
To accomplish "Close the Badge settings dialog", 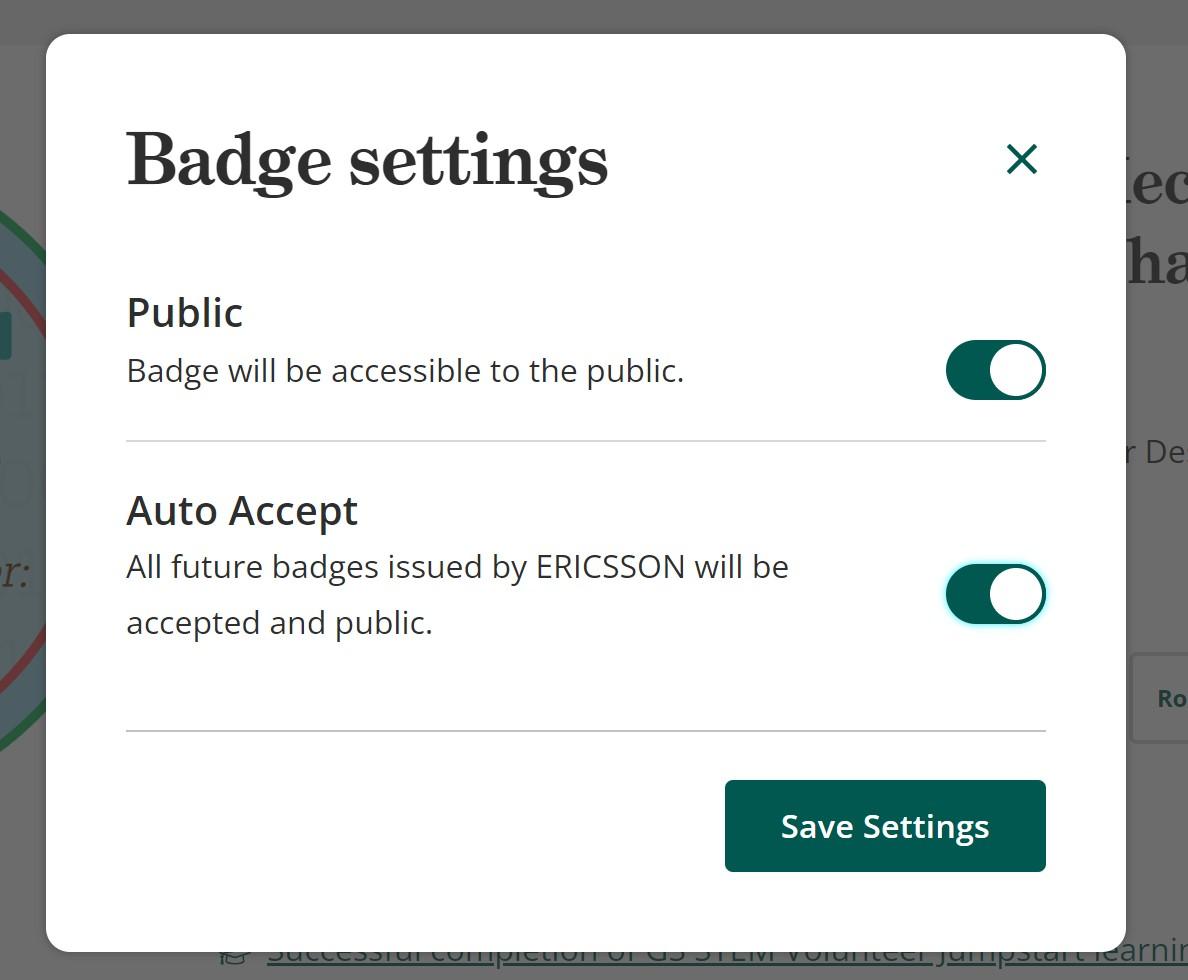I will pos(1021,159).
